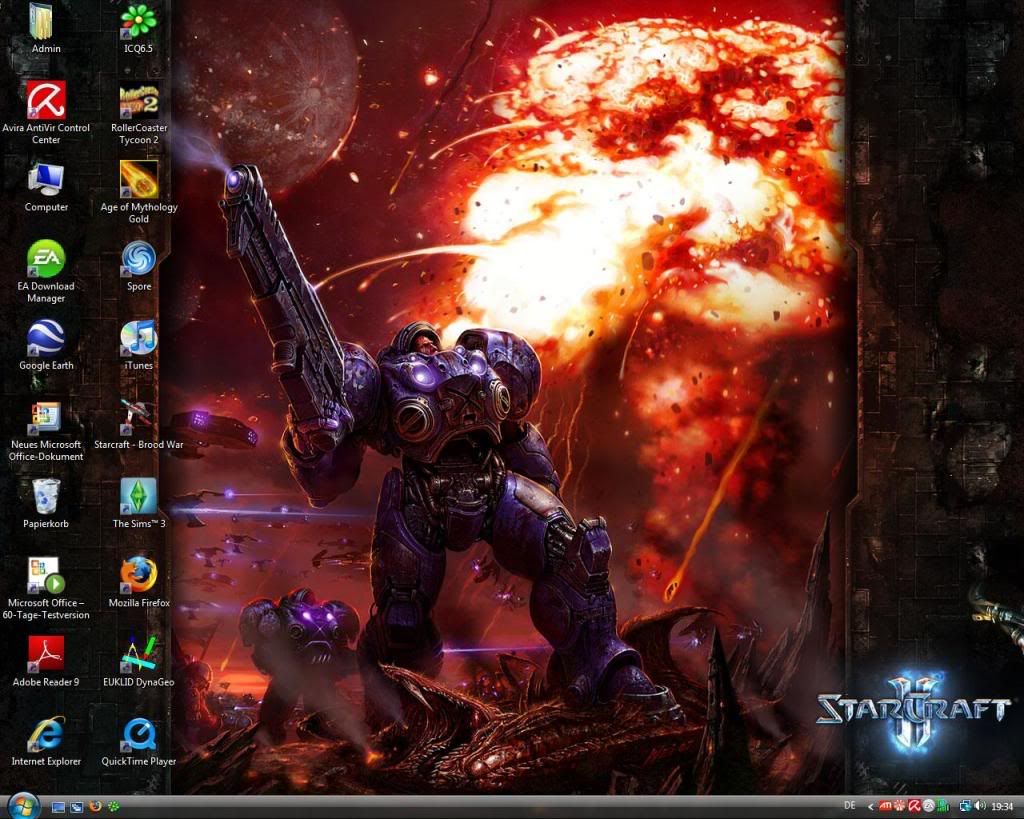Image resolution: width=1024 pixels, height=819 pixels.
Task: Select the QuickTime Player shortcut
Action: [138, 735]
